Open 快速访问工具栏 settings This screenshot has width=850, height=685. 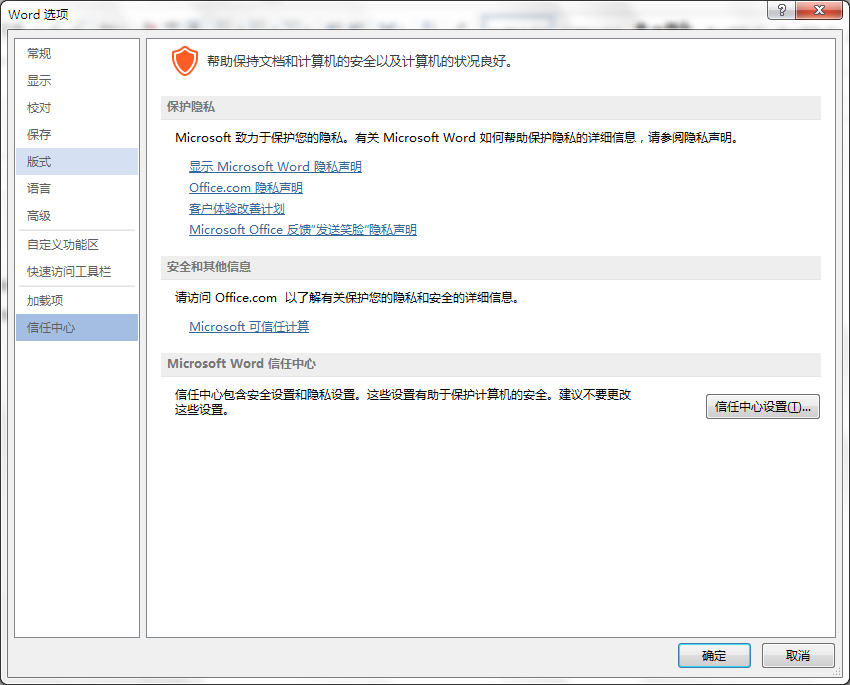pyautogui.click(x=76, y=272)
